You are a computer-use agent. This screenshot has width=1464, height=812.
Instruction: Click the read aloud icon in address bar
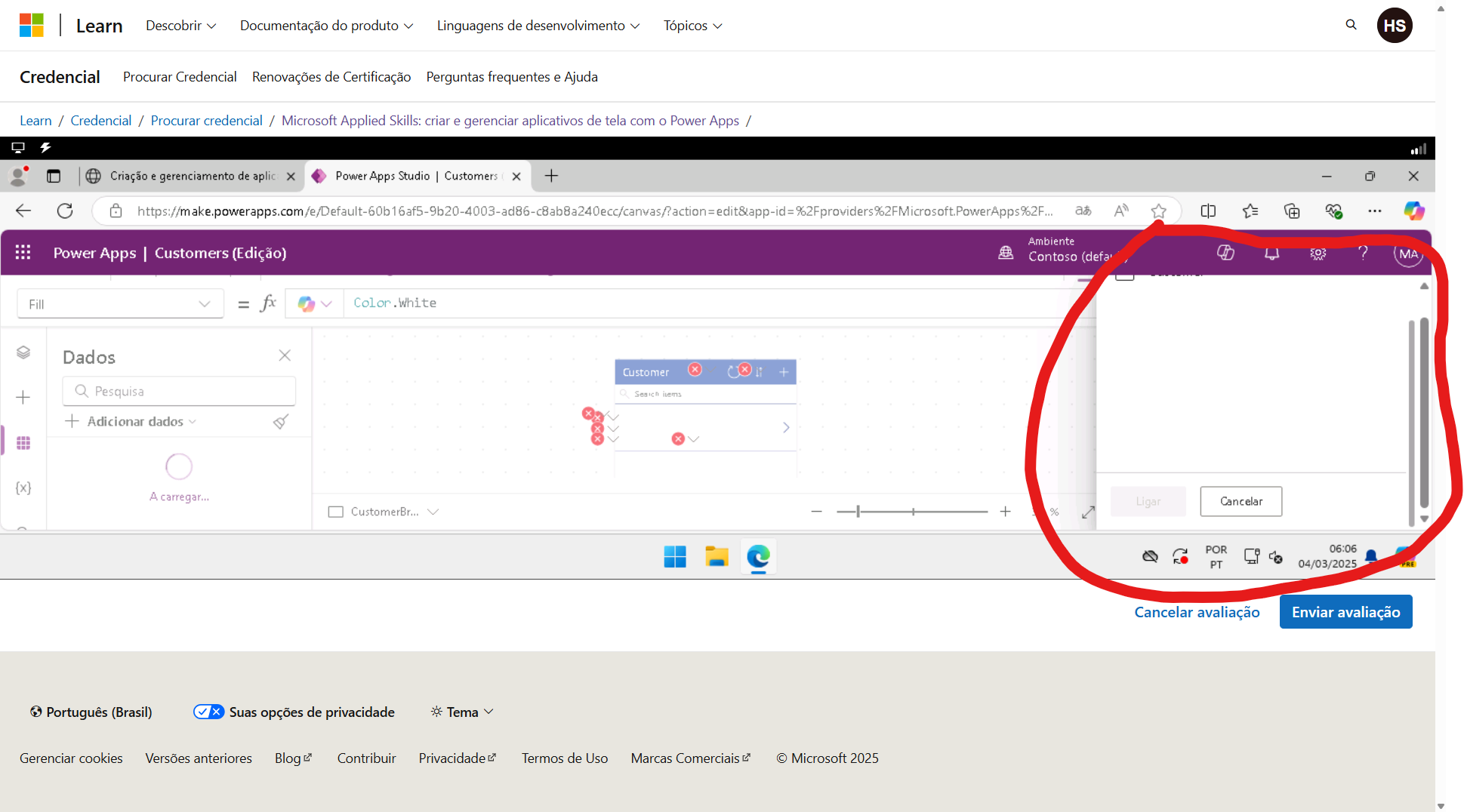coord(1121,211)
